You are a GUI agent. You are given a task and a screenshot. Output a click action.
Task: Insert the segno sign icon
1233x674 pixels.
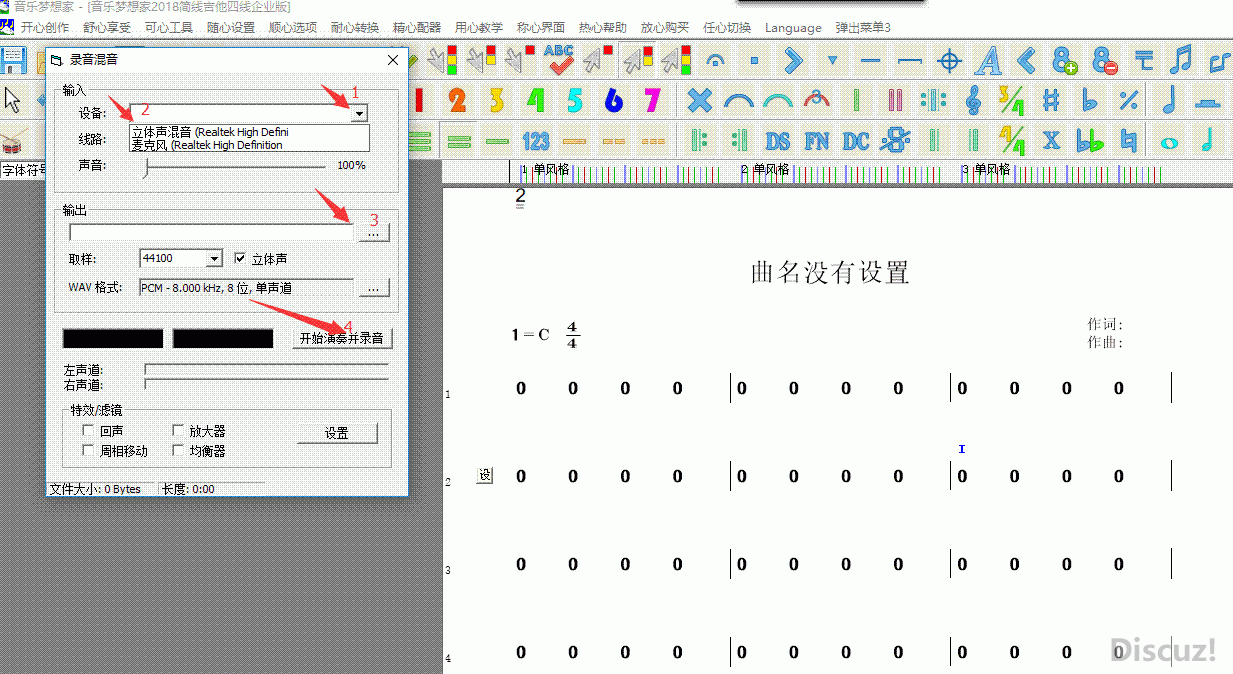click(x=895, y=141)
